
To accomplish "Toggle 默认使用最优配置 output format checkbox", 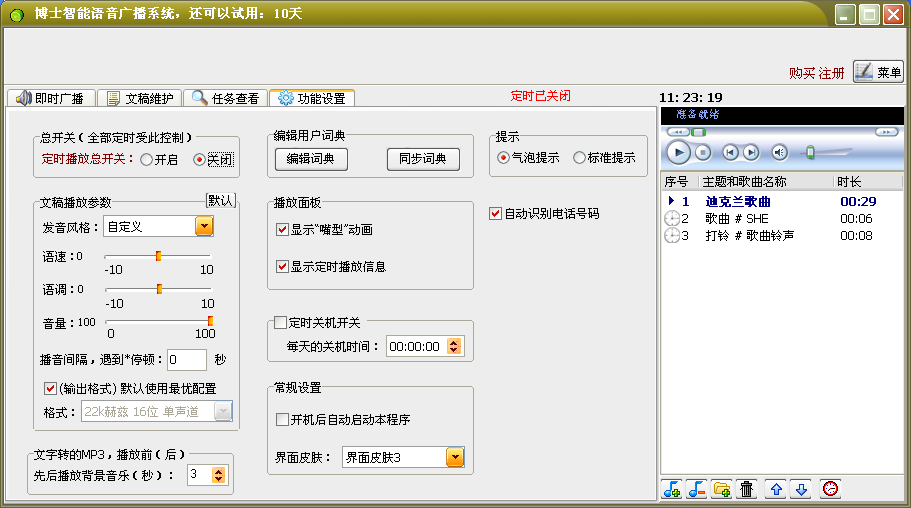I will pyautogui.click(x=130, y=388).
